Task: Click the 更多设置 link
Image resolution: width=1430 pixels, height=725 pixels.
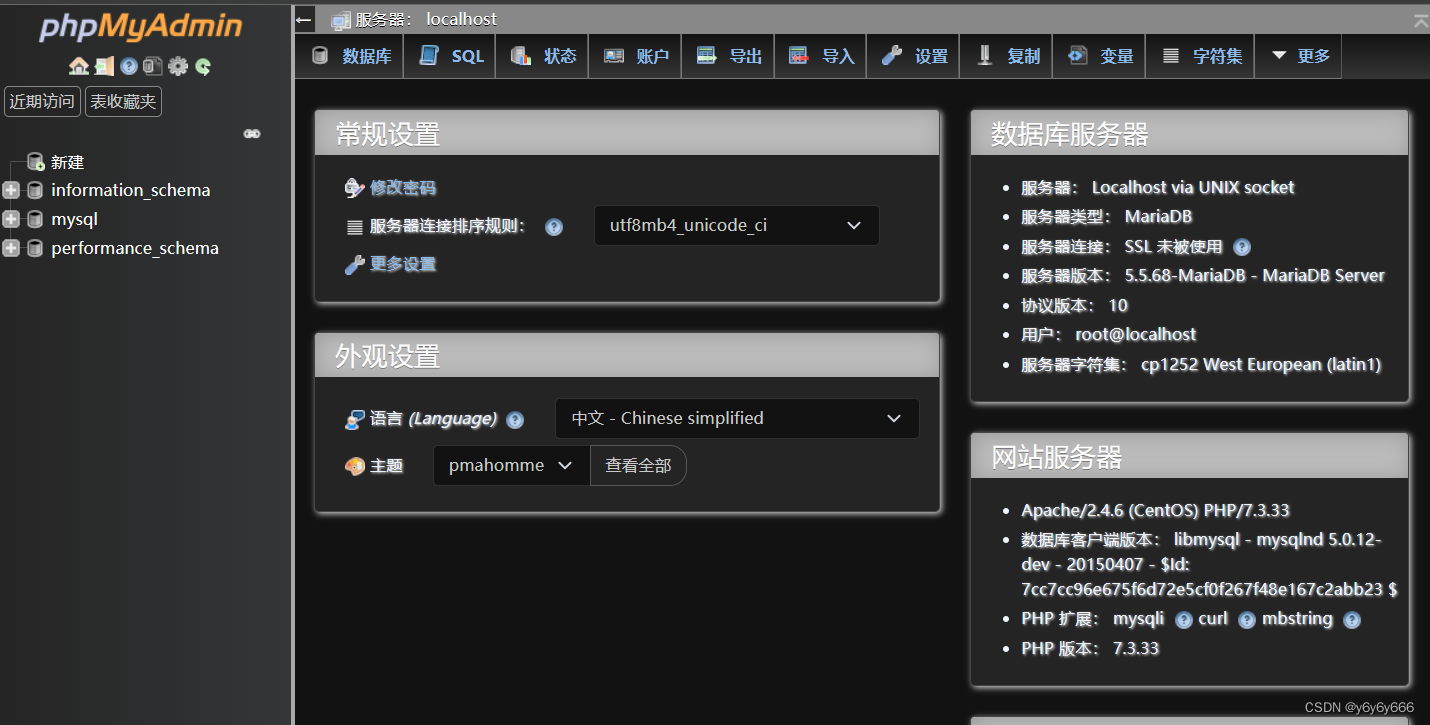Action: click(403, 264)
